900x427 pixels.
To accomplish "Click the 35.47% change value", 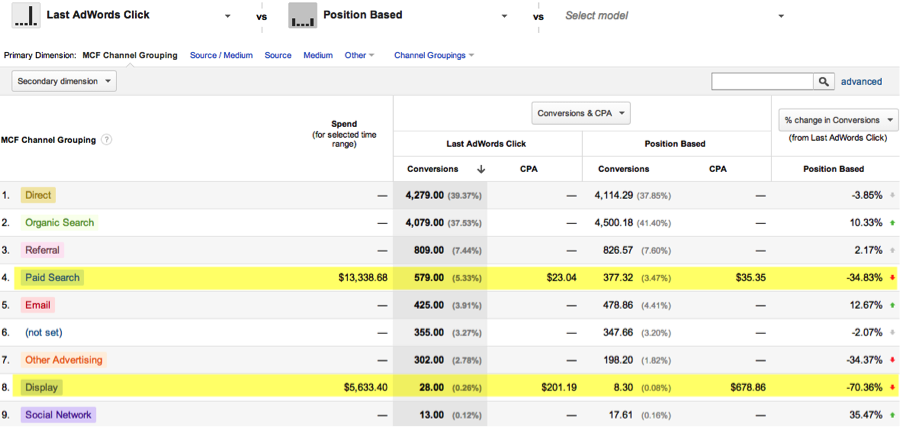I will point(864,414).
